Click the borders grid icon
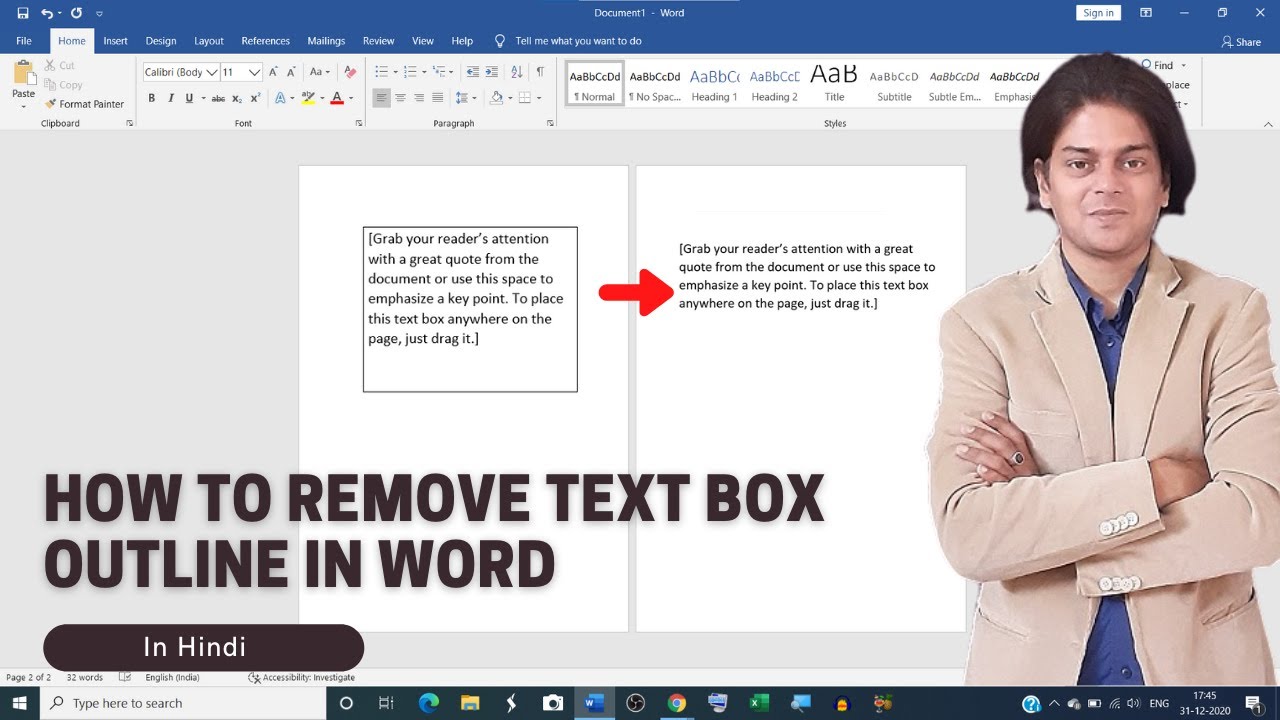The width and height of the screenshot is (1280, 720). (x=524, y=98)
